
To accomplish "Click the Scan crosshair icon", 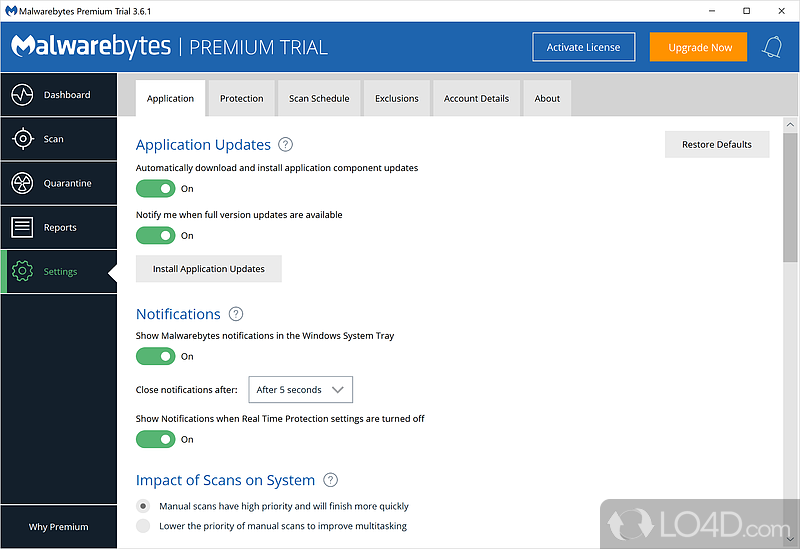I will 22,139.
